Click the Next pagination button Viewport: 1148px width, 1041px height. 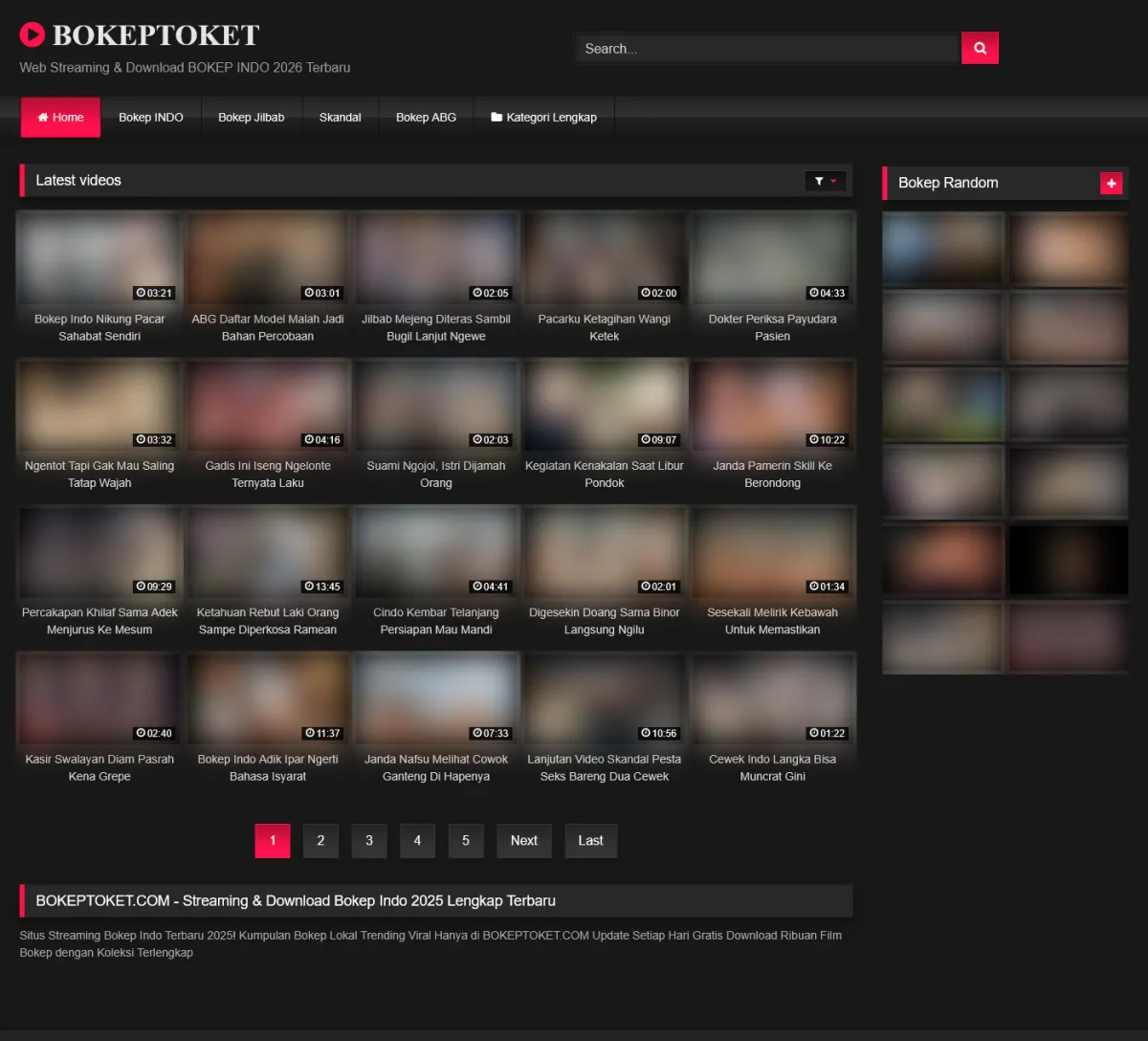coord(523,841)
